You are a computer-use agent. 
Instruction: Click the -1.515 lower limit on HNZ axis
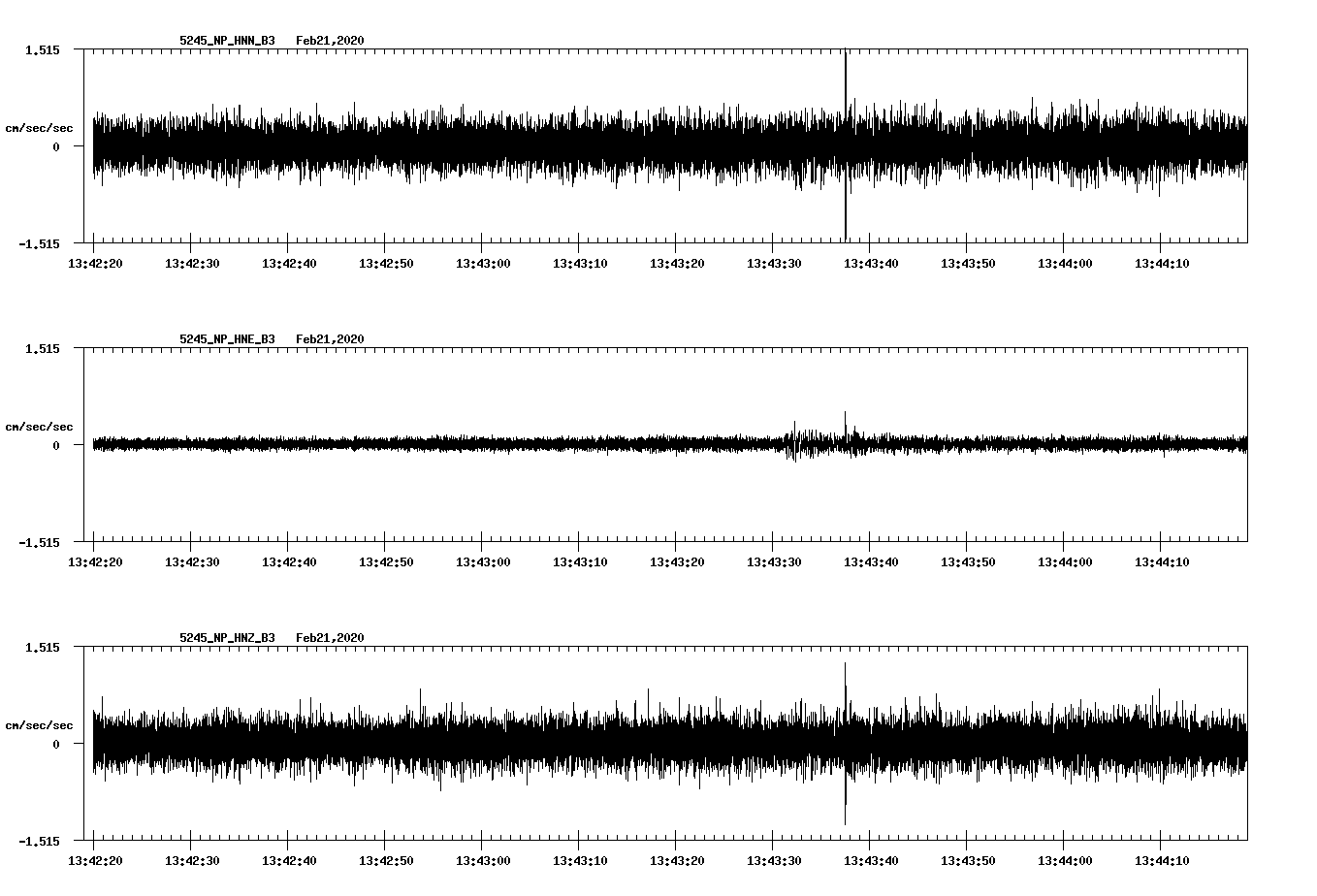[38, 841]
